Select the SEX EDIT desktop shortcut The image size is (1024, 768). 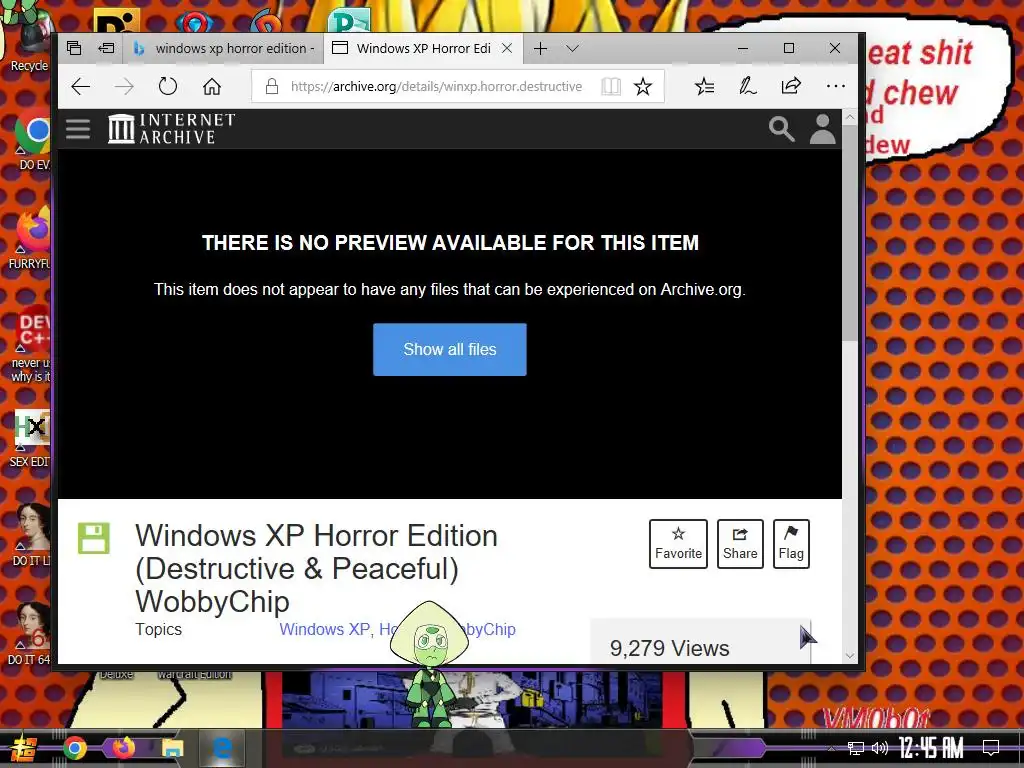point(31,438)
